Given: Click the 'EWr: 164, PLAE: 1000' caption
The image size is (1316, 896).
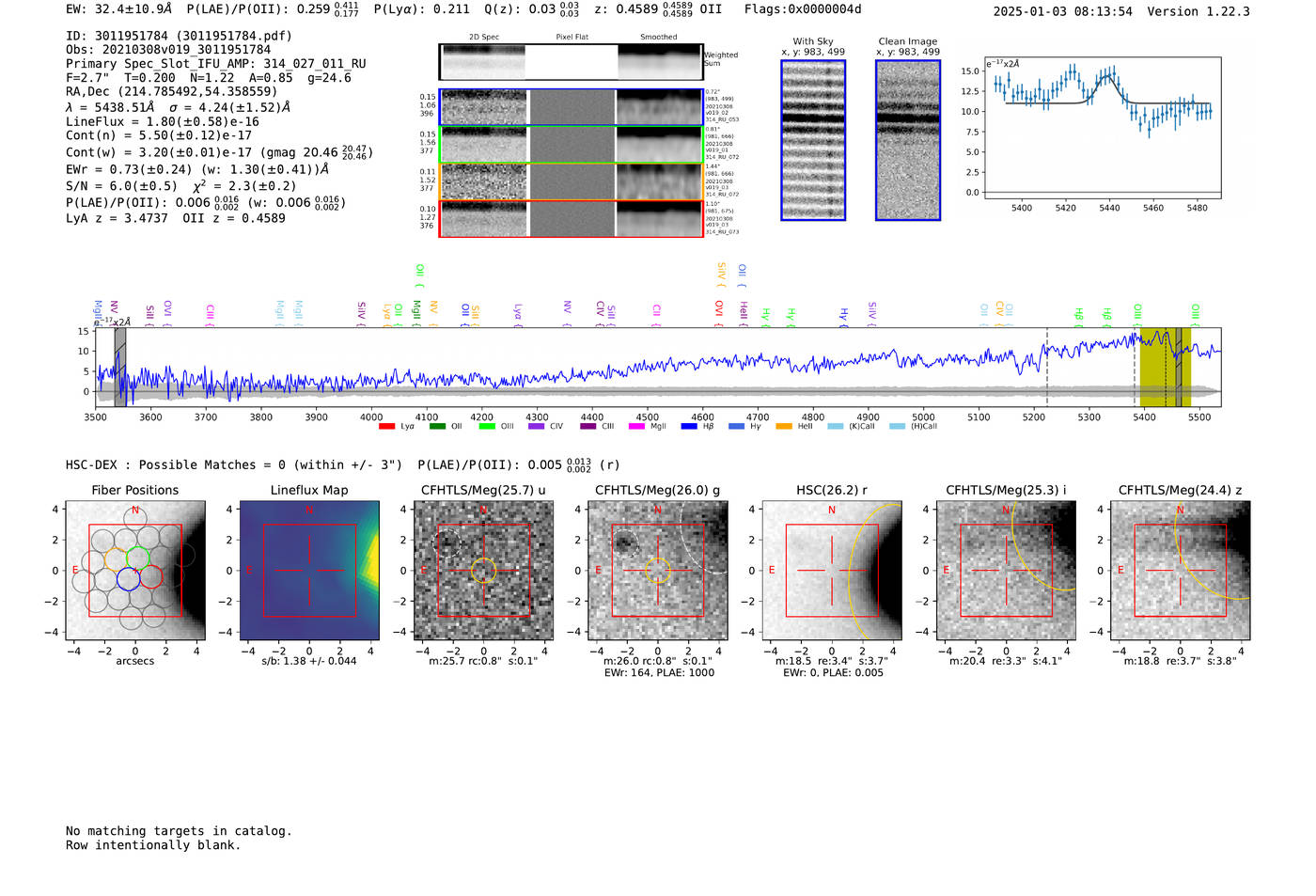Looking at the screenshot, I should click(x=658, y=673).
